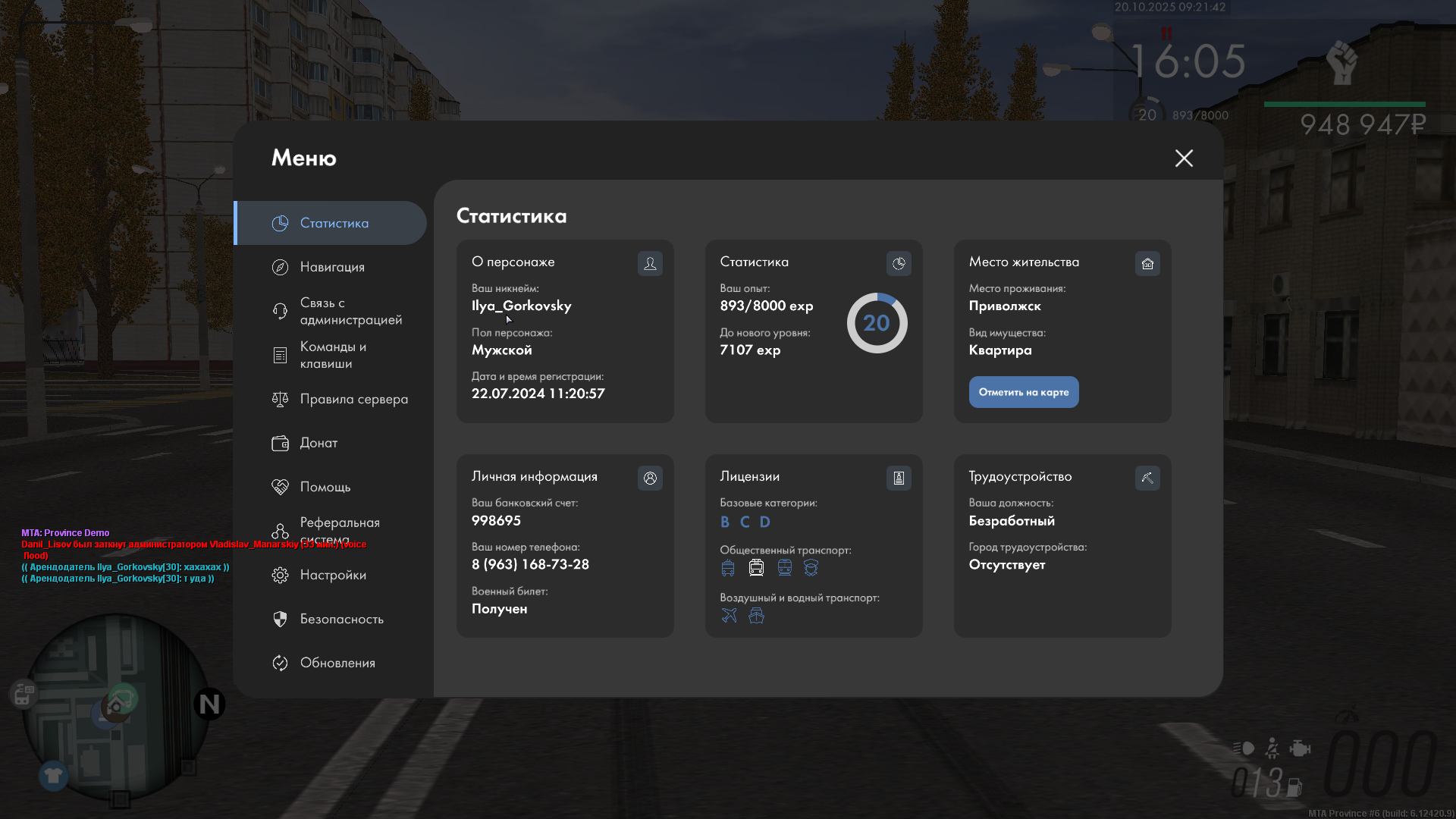Click the house icon in Место жительства card
This screenshot has height=819, width=1456.
click(1147, 263)
